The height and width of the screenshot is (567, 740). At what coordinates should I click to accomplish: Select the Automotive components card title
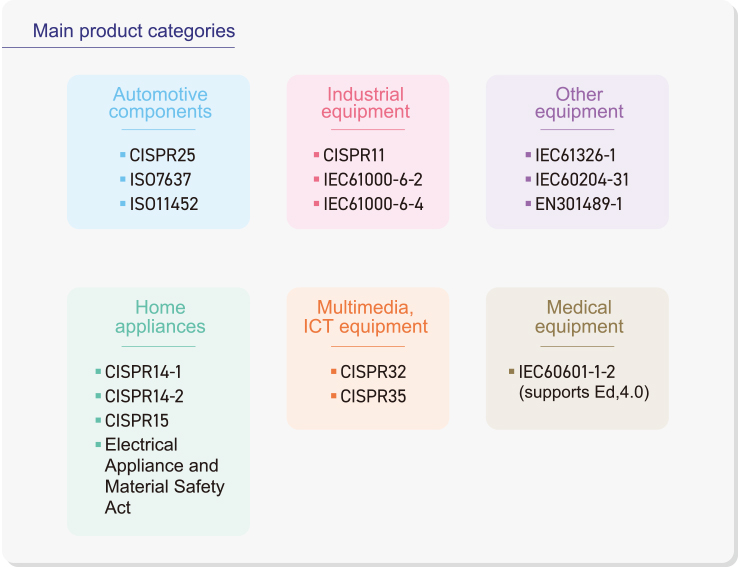click(160, 103)
